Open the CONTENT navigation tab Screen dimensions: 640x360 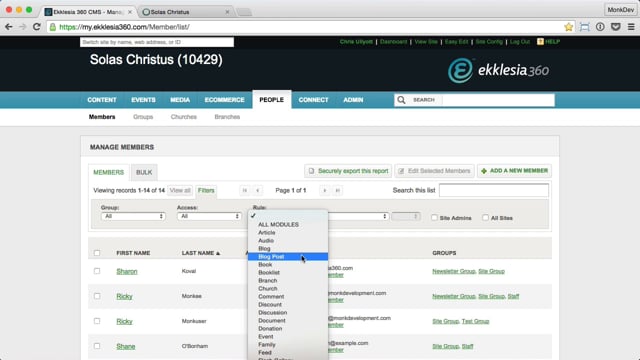click(x=102, y=100)
